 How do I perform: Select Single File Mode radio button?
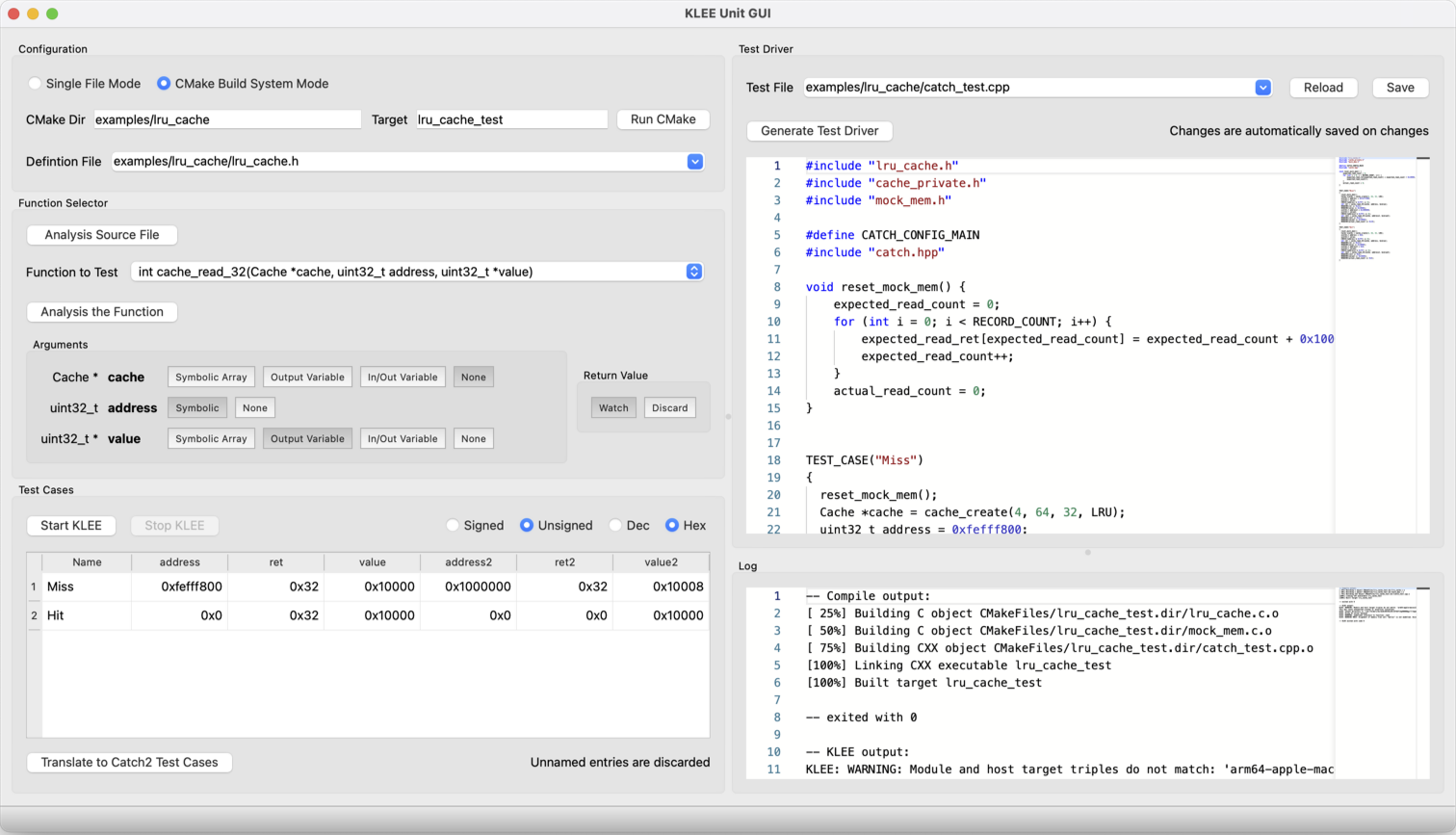(35, 84)
